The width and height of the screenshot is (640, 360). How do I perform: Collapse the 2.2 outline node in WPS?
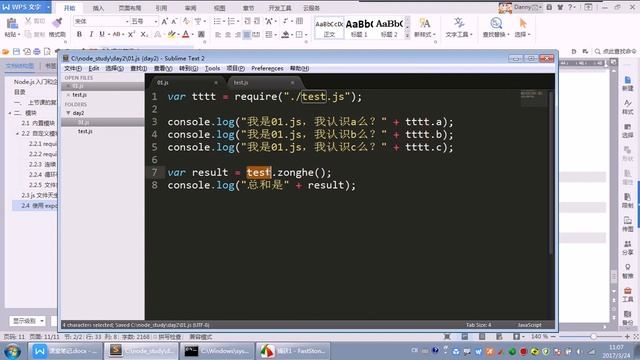coord(18,134)
